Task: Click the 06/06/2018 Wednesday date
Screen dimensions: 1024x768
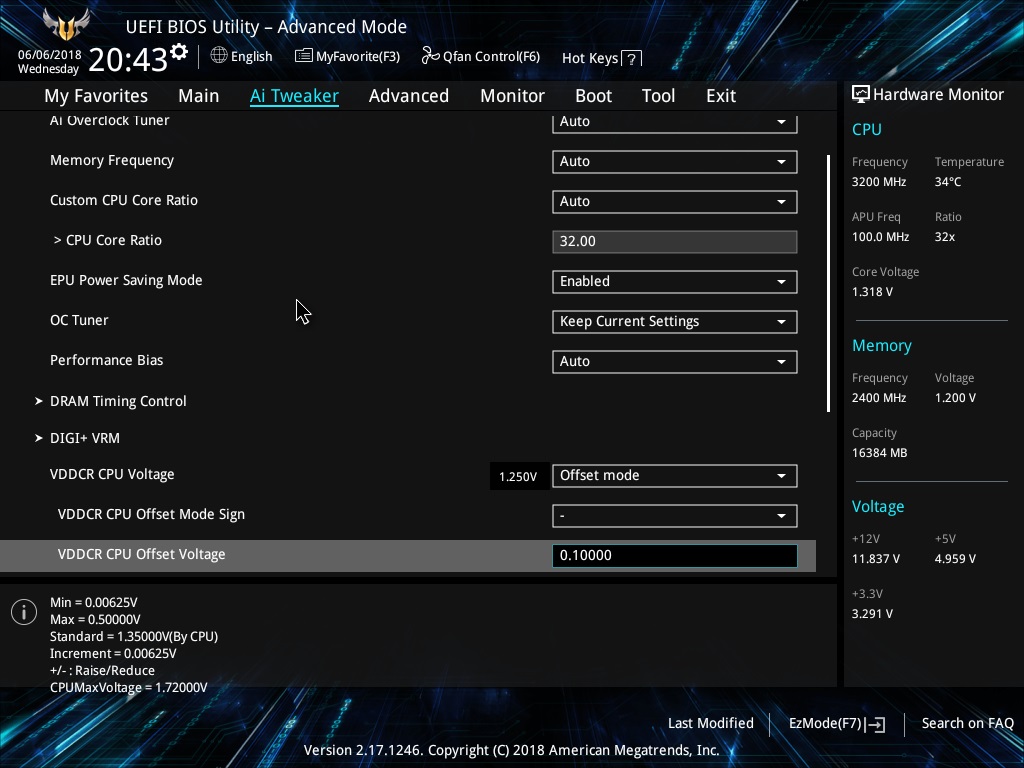Action: pos(49,62)
